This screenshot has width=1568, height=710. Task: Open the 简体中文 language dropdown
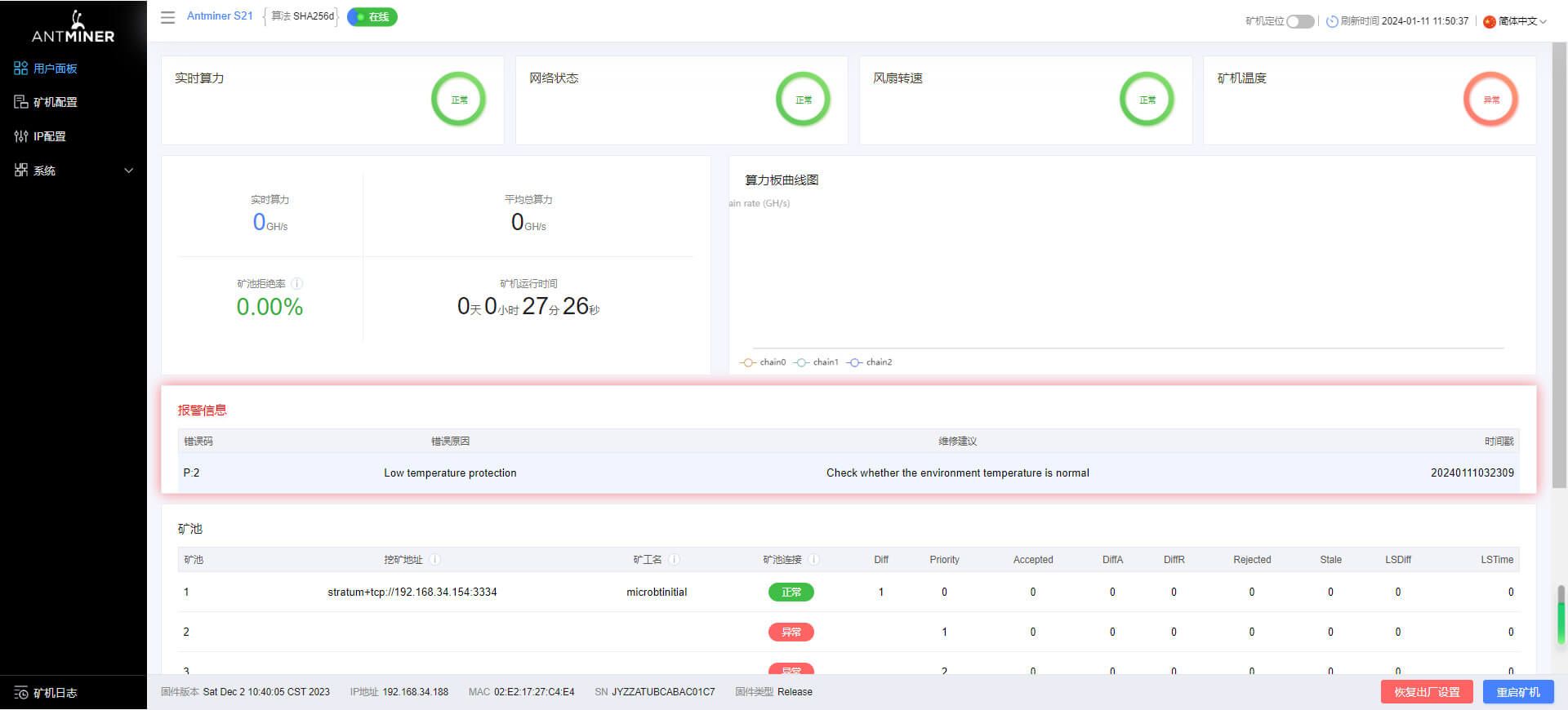(x=1516, y=21)
